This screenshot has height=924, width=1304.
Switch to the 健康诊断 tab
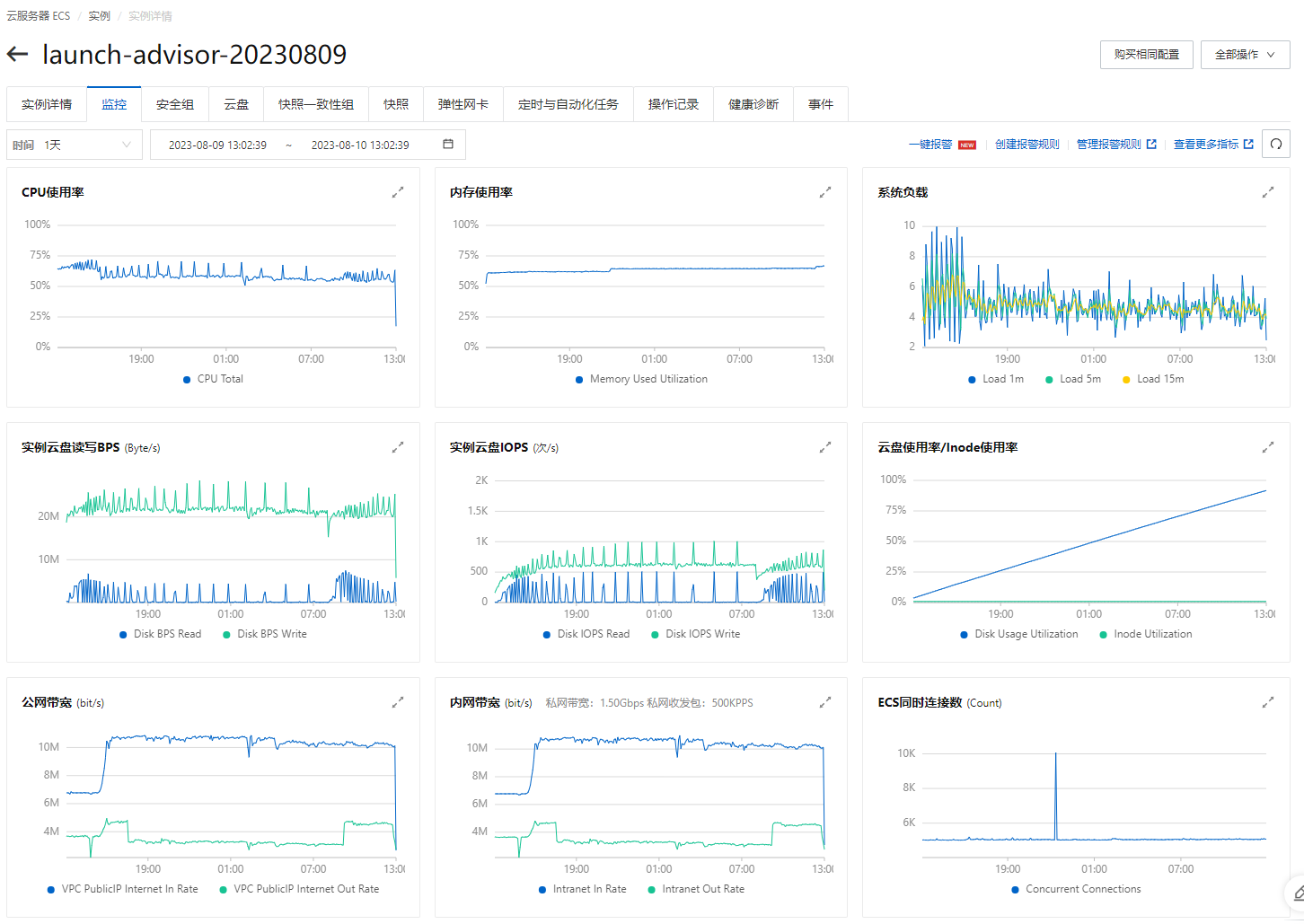pos(753,104)
